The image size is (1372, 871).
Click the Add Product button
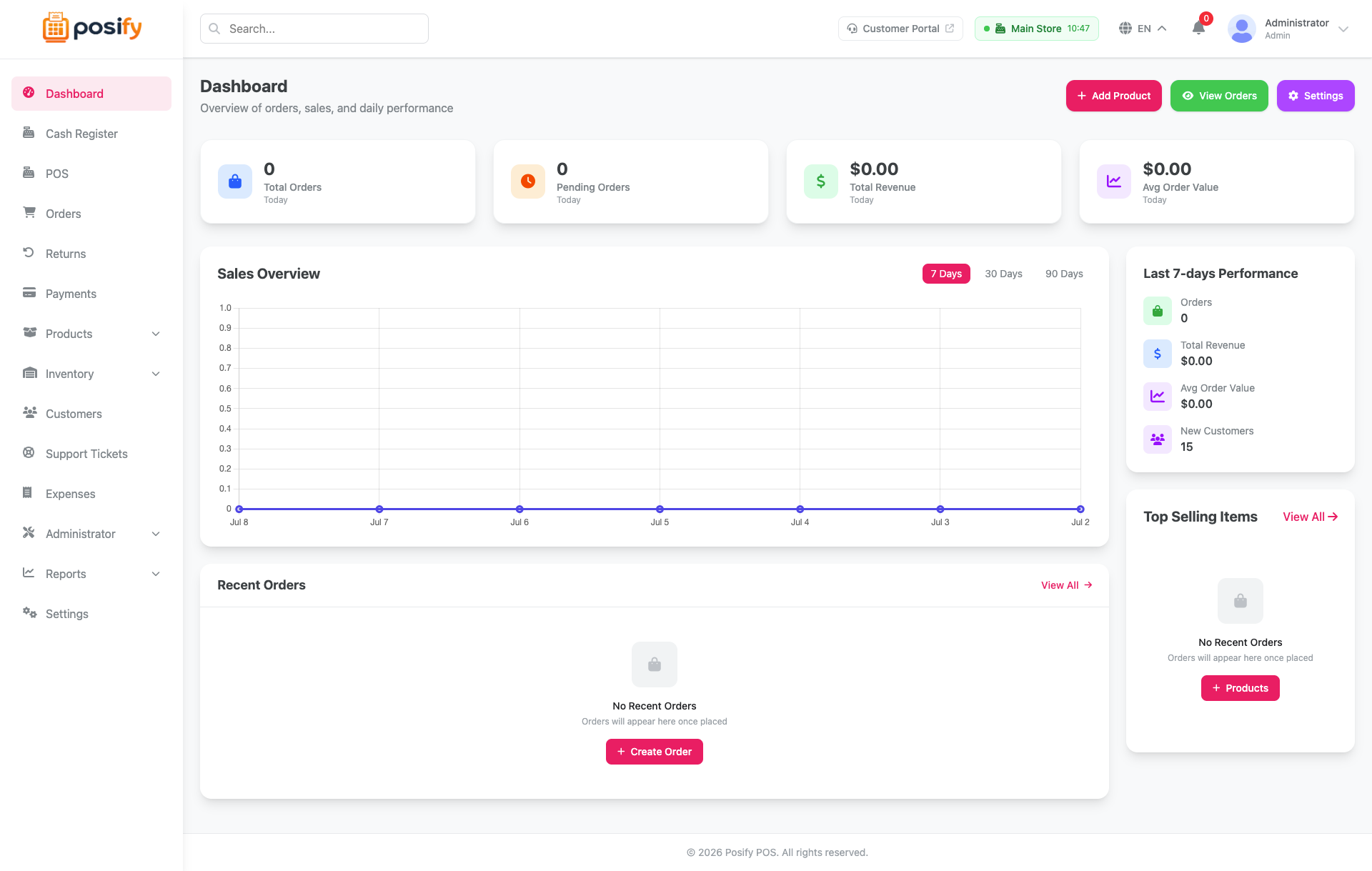pyautogui.click(x=1113, y=96)
